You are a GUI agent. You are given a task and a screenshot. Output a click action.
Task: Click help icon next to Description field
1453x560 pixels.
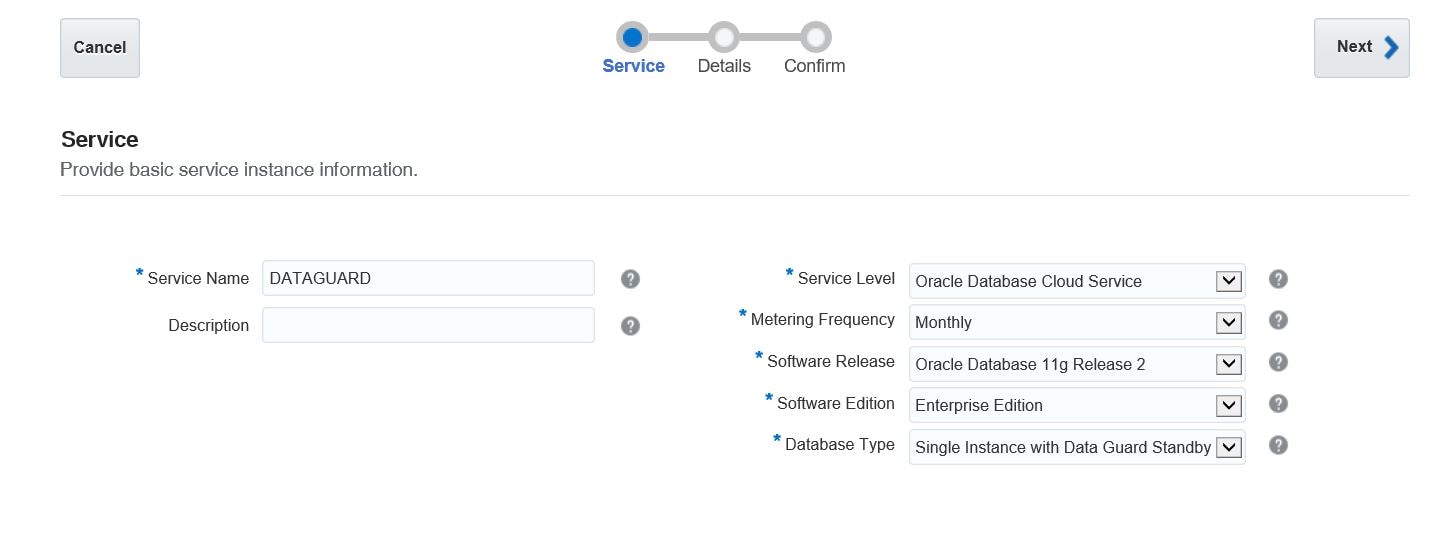(630, 326)
